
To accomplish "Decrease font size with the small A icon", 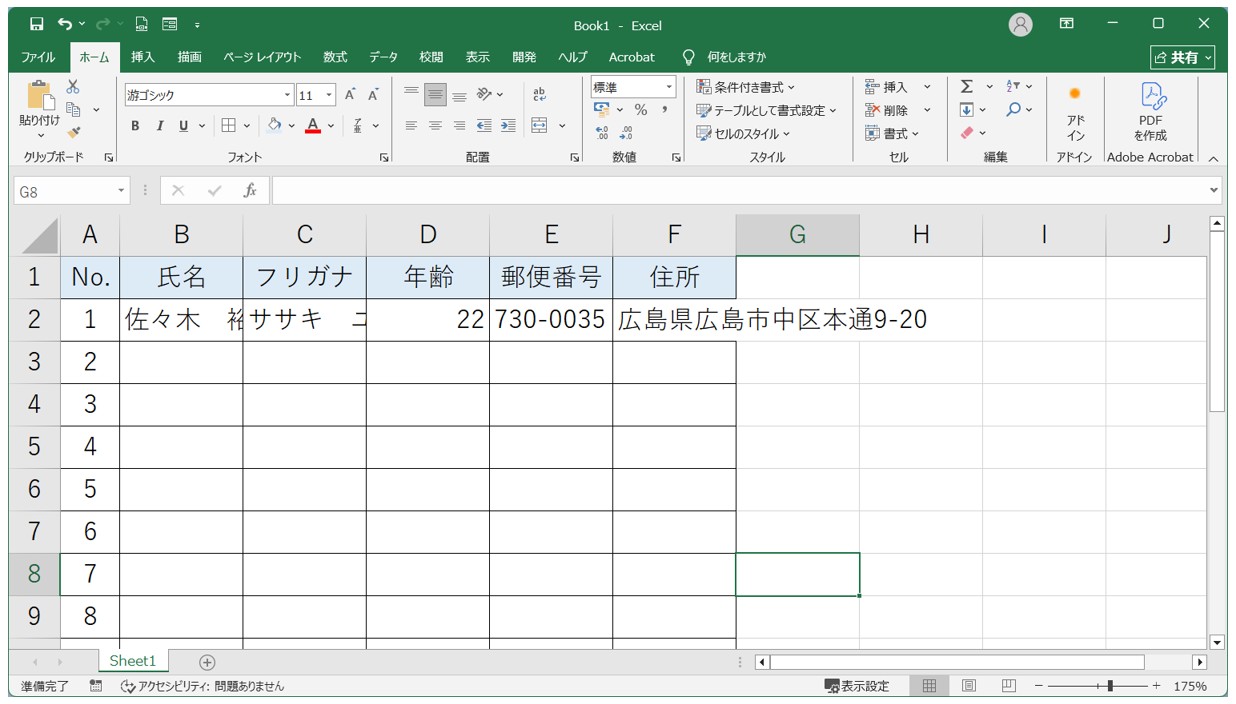I will 373,95.
